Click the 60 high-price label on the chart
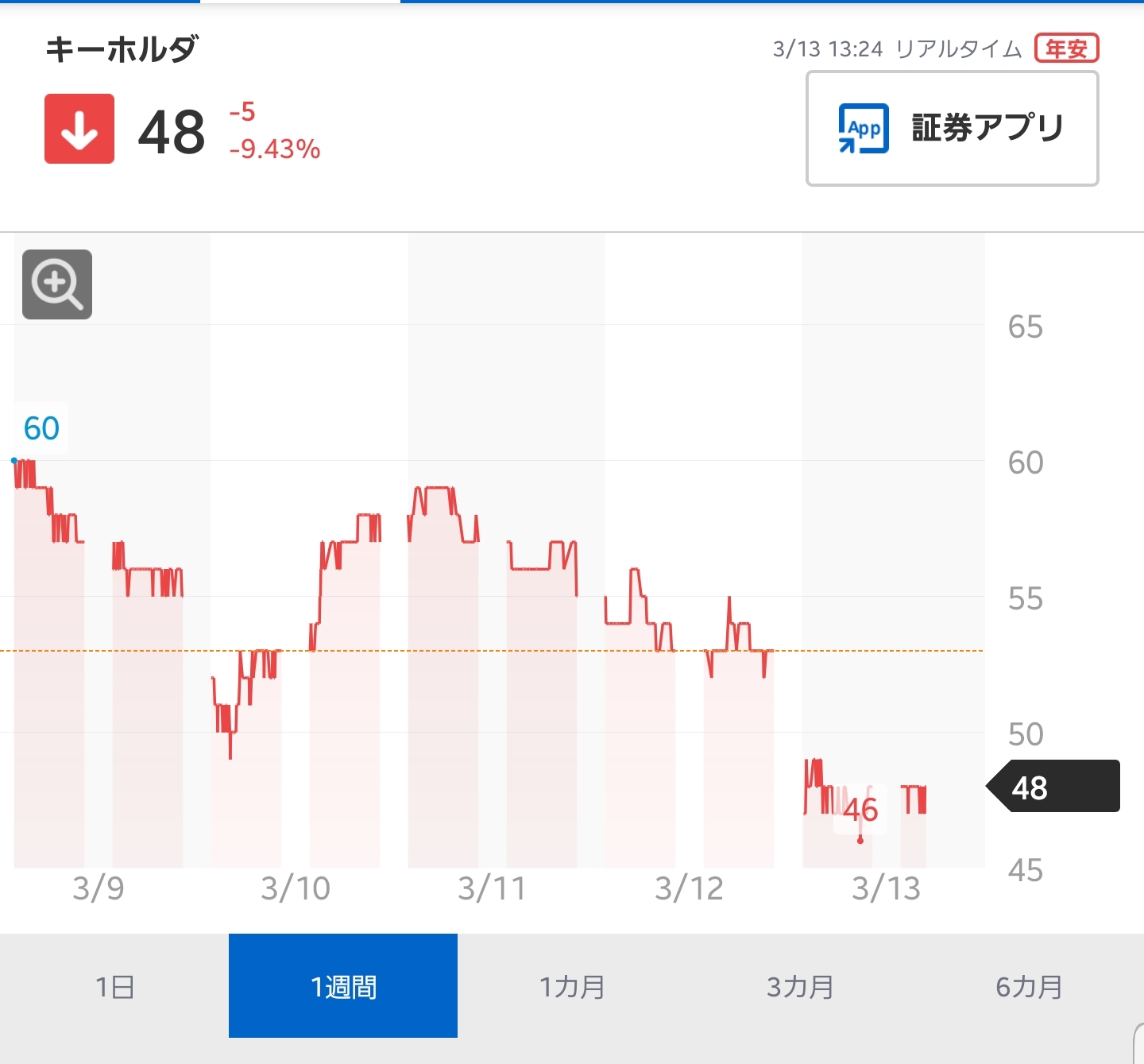Screen dimensions: 1144x1064 41,428
